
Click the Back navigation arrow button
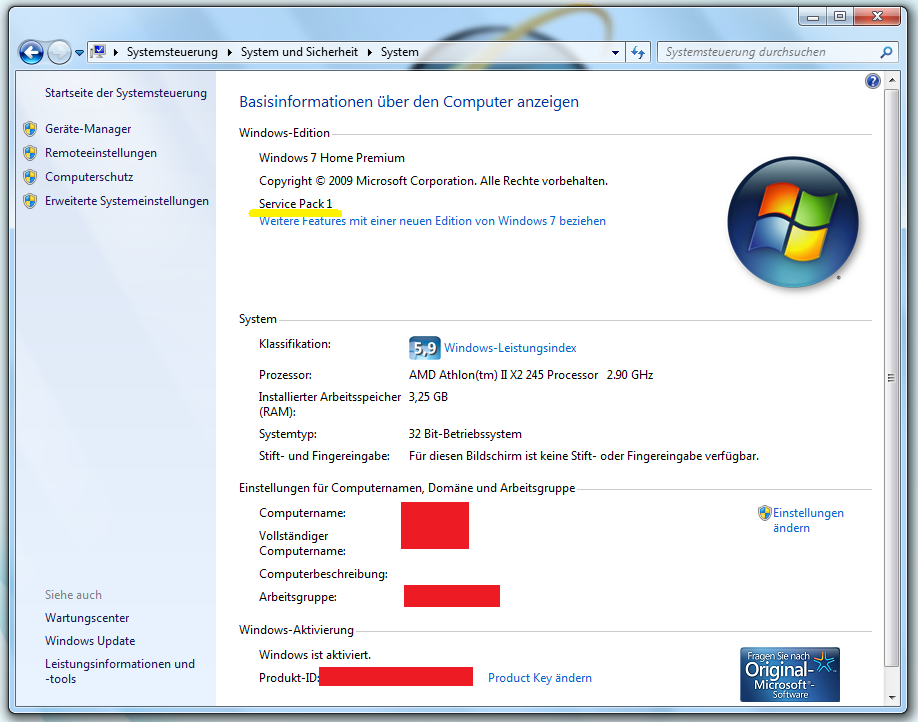(31, 52)
